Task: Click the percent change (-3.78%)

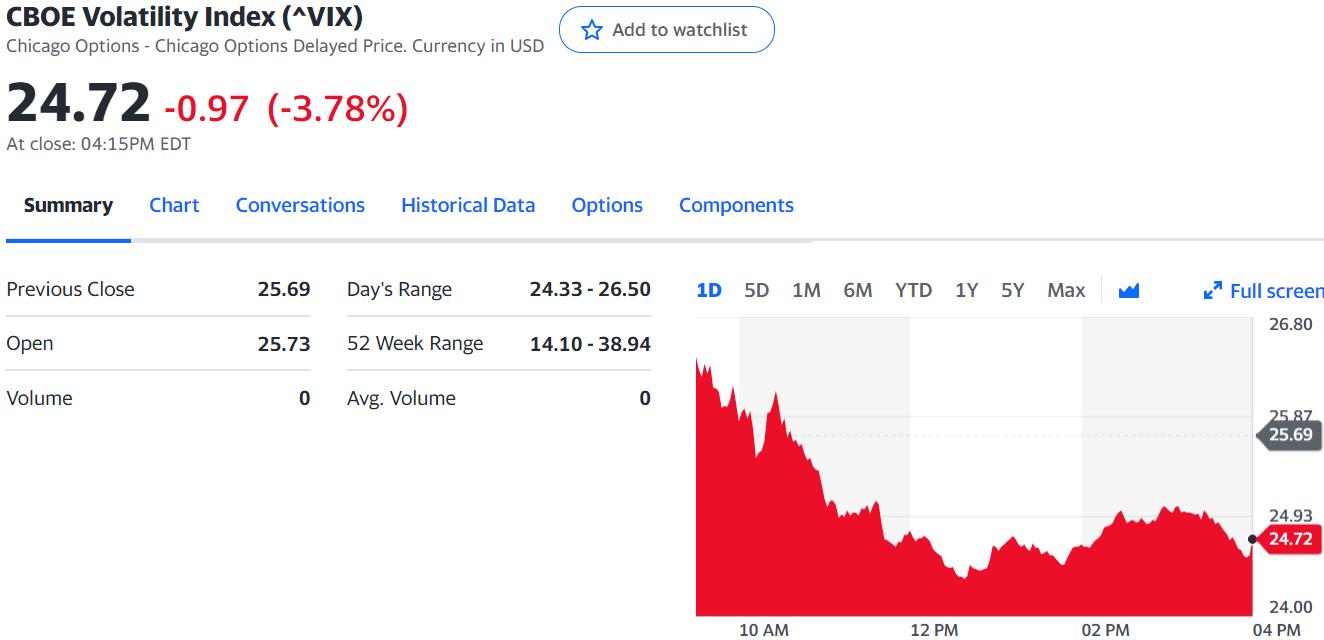Action: (337, 107)
